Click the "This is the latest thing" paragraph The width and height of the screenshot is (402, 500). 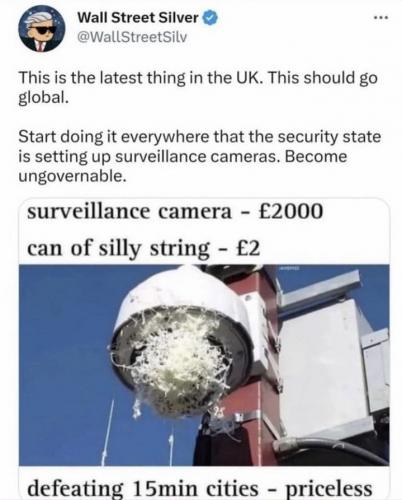[198, 87]
